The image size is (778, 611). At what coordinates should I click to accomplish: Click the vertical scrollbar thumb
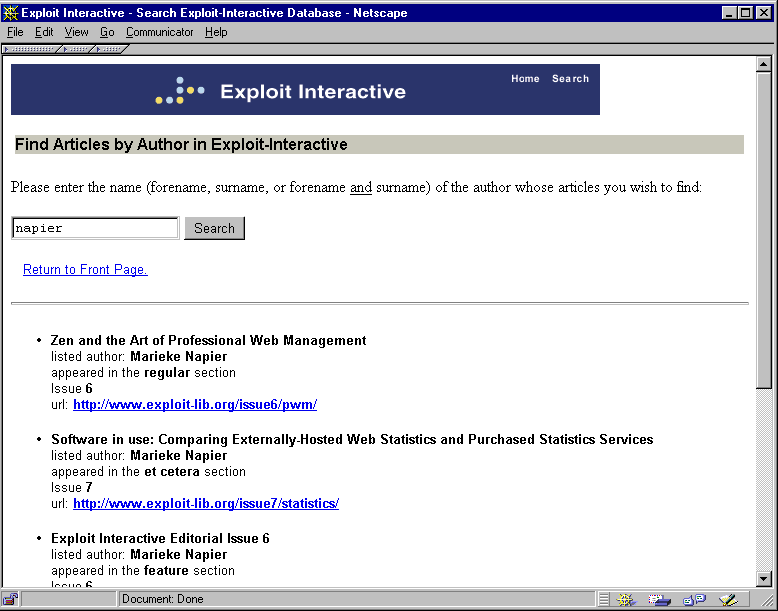[763, 230]
